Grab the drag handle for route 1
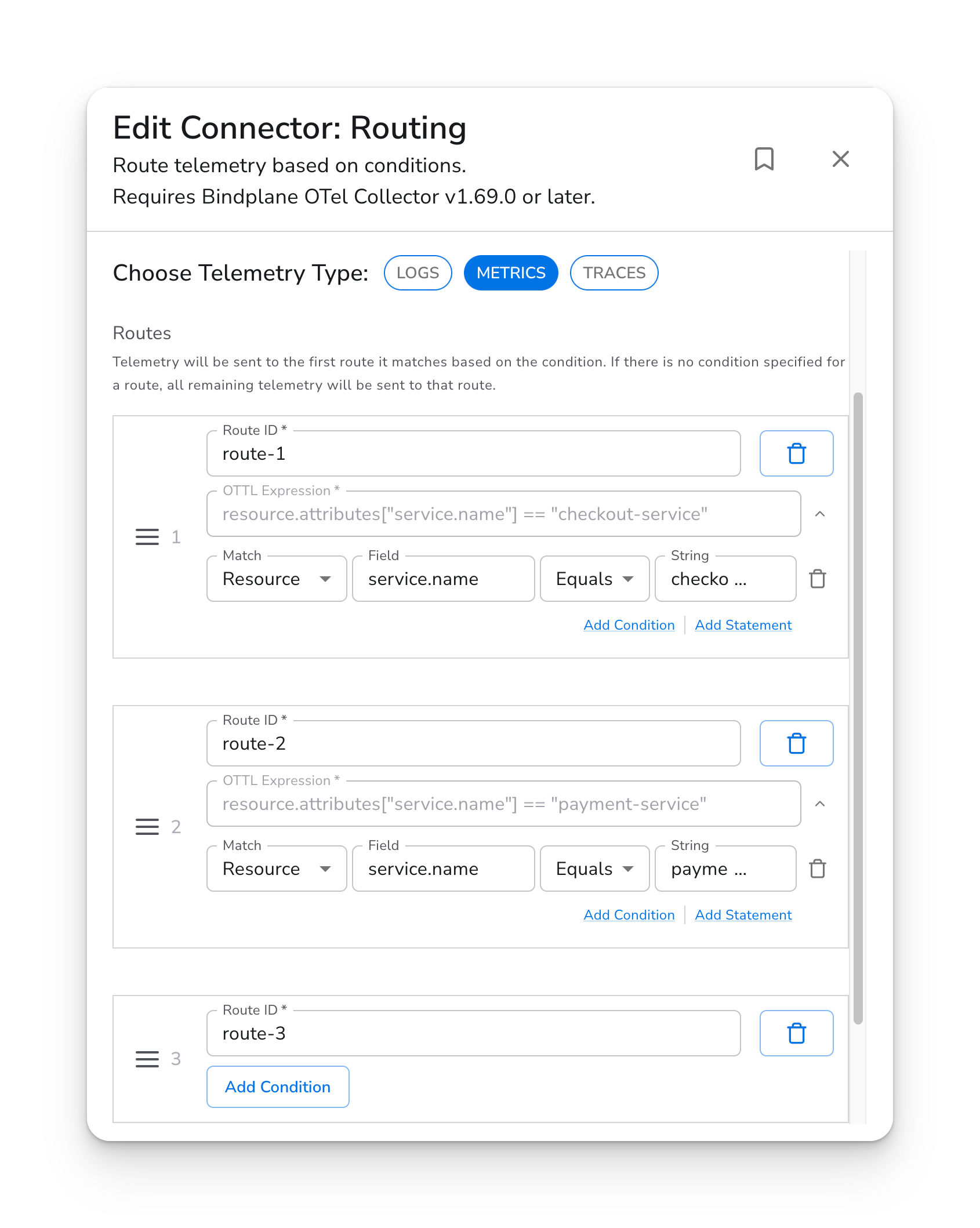This screenshot has height=1228, width=980. coord(147,537)
